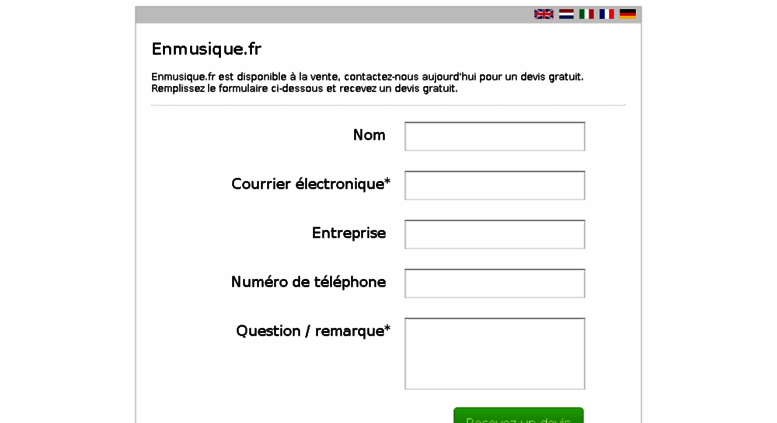777x423 pixels.
Task: Click the Courrier électronique* label
Action: [x=311, y=184]
